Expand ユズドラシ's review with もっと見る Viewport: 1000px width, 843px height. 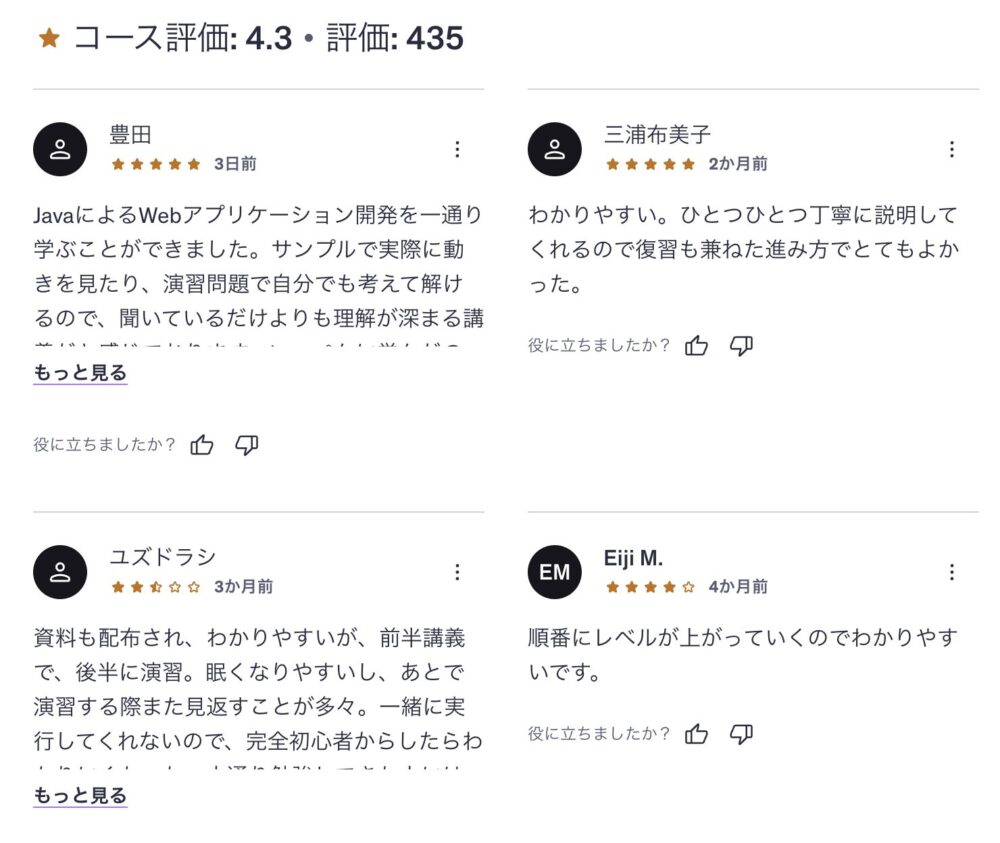click(x=80, y=796)
